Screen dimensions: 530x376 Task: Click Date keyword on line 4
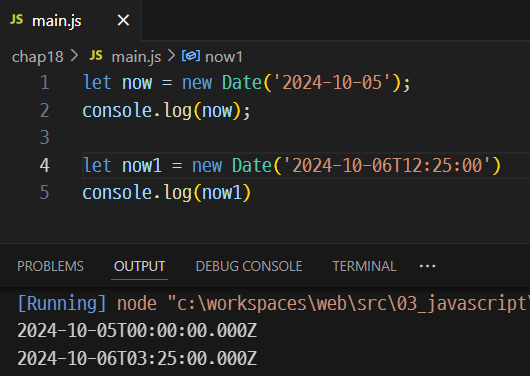(x=252, y=165)
